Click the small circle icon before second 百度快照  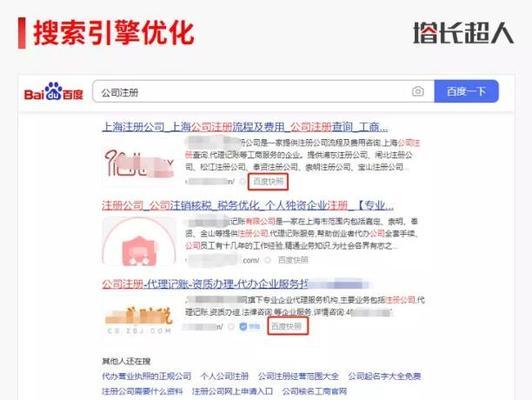click(x=268, y=260)
